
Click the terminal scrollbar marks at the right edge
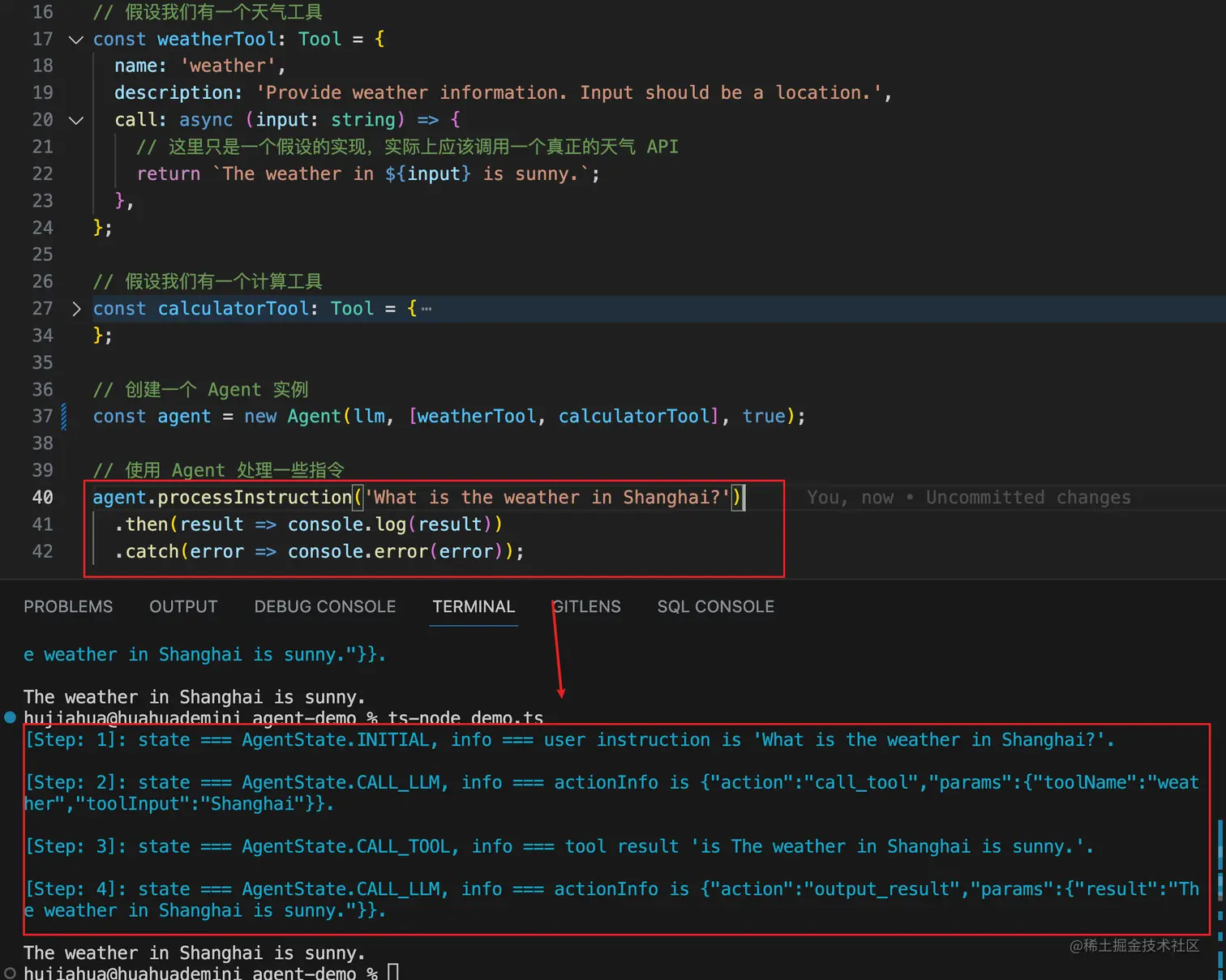1220,900
